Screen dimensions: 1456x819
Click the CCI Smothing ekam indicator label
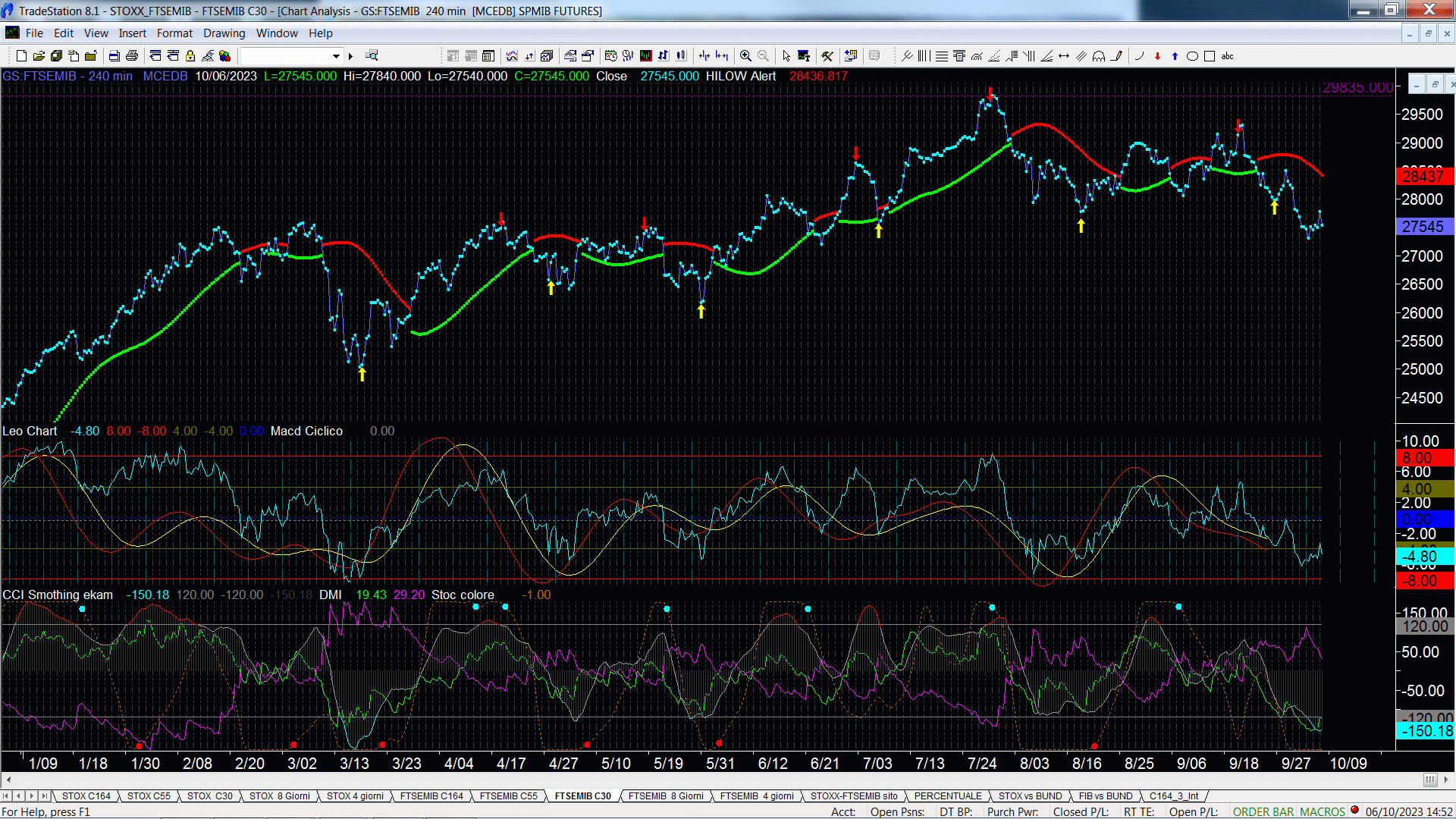tap(58, 595)
